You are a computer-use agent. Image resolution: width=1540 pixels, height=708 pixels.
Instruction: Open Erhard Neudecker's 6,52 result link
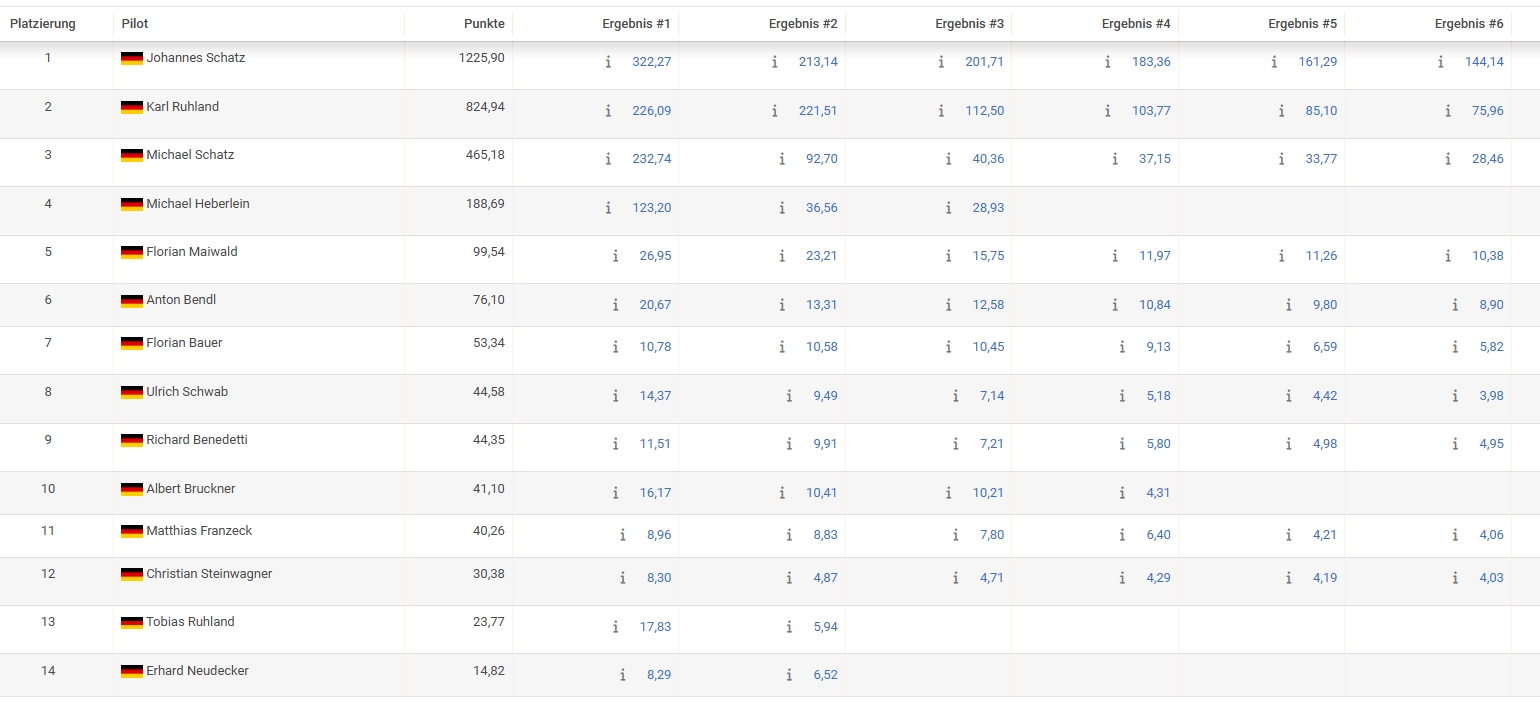[825, 675]
